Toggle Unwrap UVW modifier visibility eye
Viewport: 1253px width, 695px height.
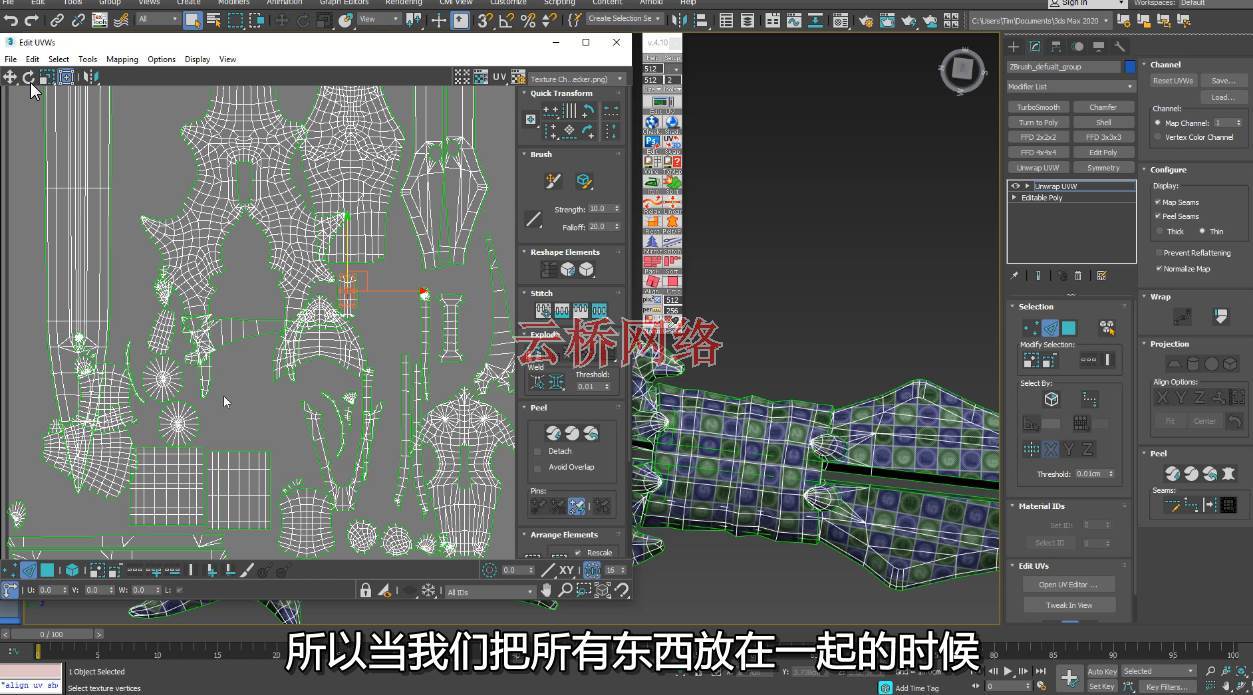click(1015, 186)
